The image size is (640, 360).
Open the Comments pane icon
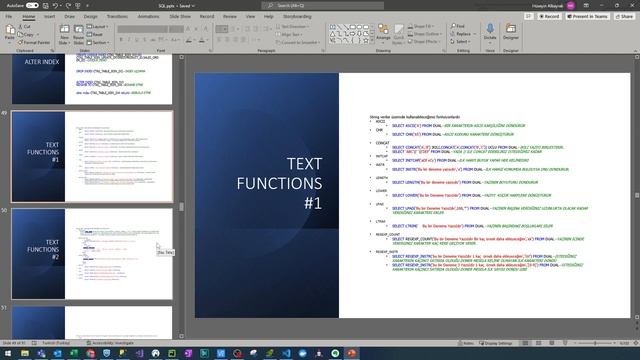[x=529, y=16]
